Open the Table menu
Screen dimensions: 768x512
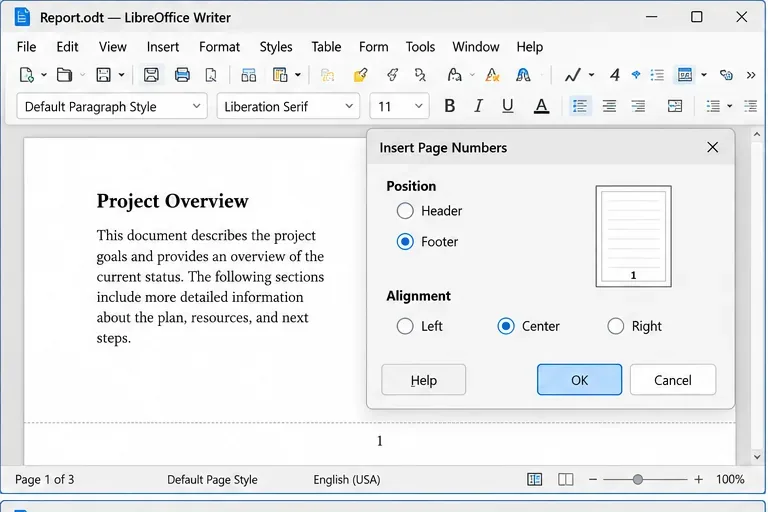coord(326,47)
